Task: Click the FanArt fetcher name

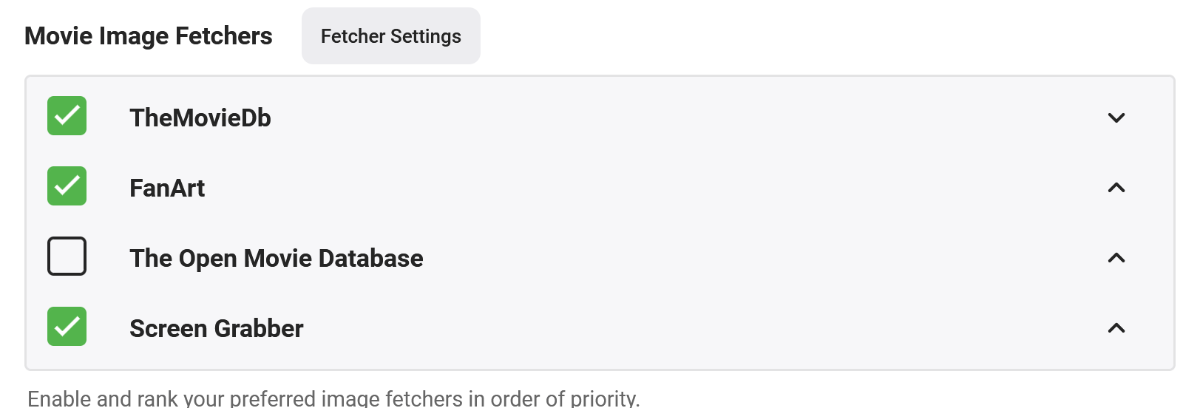Action: pyautogui.click(x=167, y=188)
